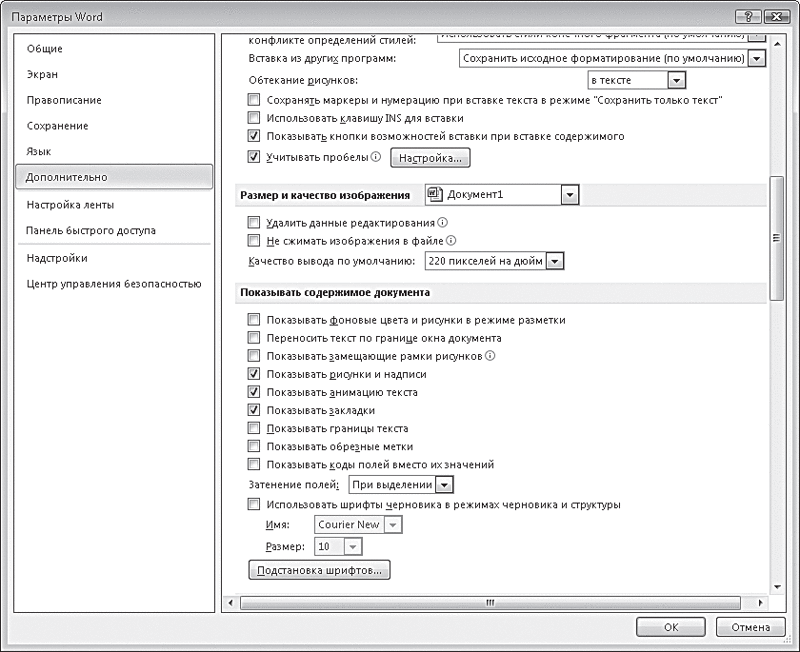The width and height of the screenshot is (800, 652).
Task: Click vertical scrollbar thumb
Action: tap(777, 238)
